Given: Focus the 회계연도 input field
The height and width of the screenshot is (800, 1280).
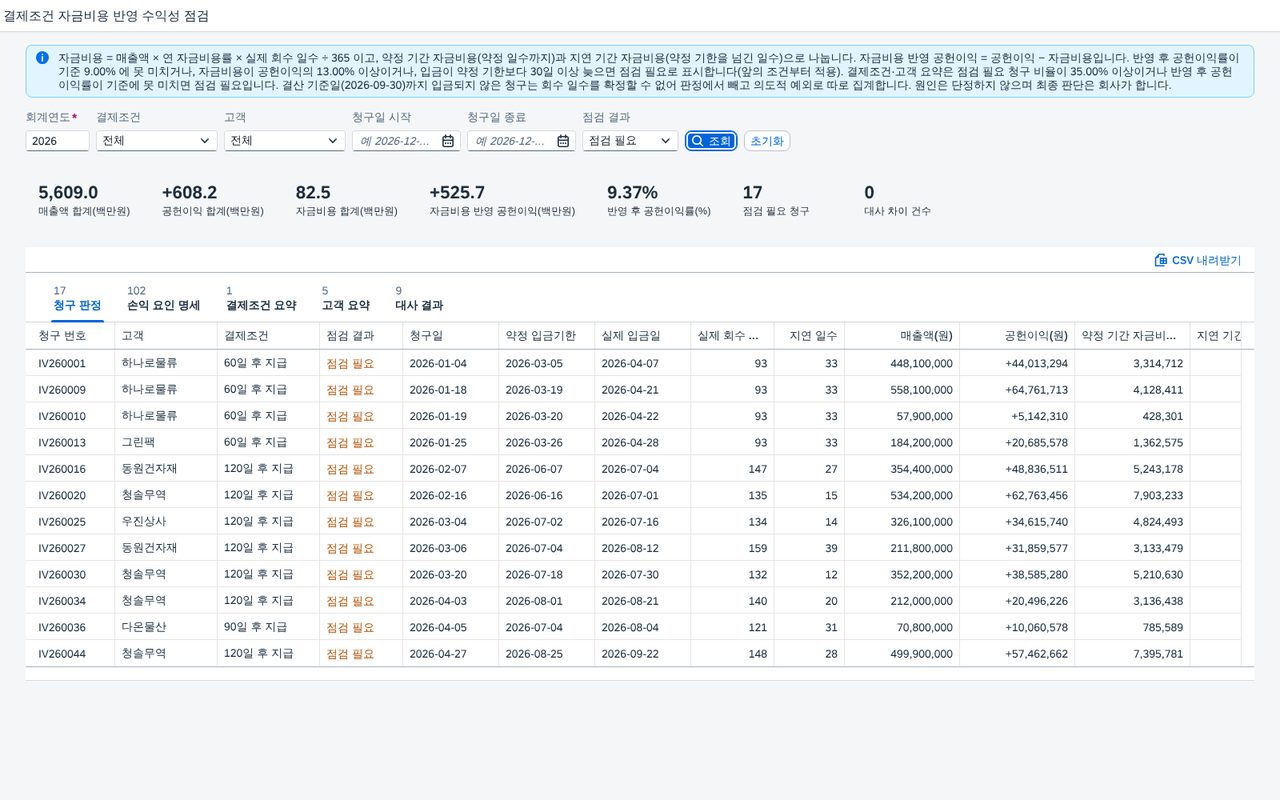Looking at the screenshot, I should tap(58, 141).
